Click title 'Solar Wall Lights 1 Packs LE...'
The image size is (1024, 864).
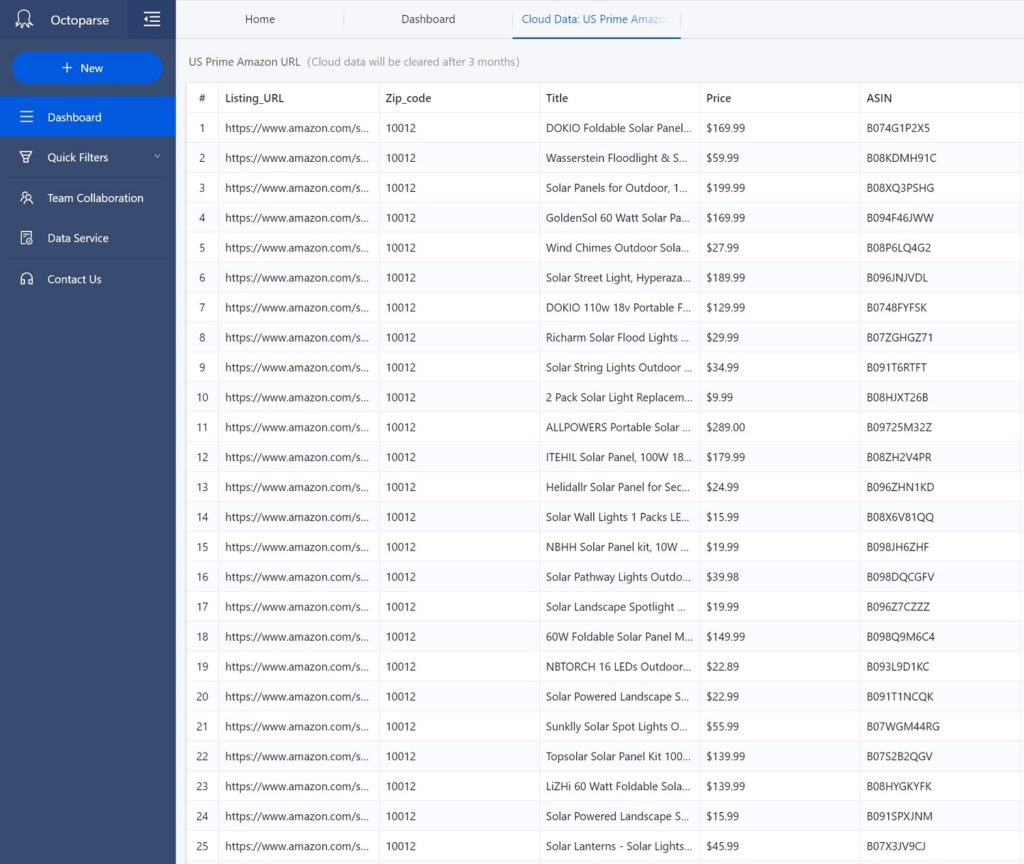click(x=617, y=517)
